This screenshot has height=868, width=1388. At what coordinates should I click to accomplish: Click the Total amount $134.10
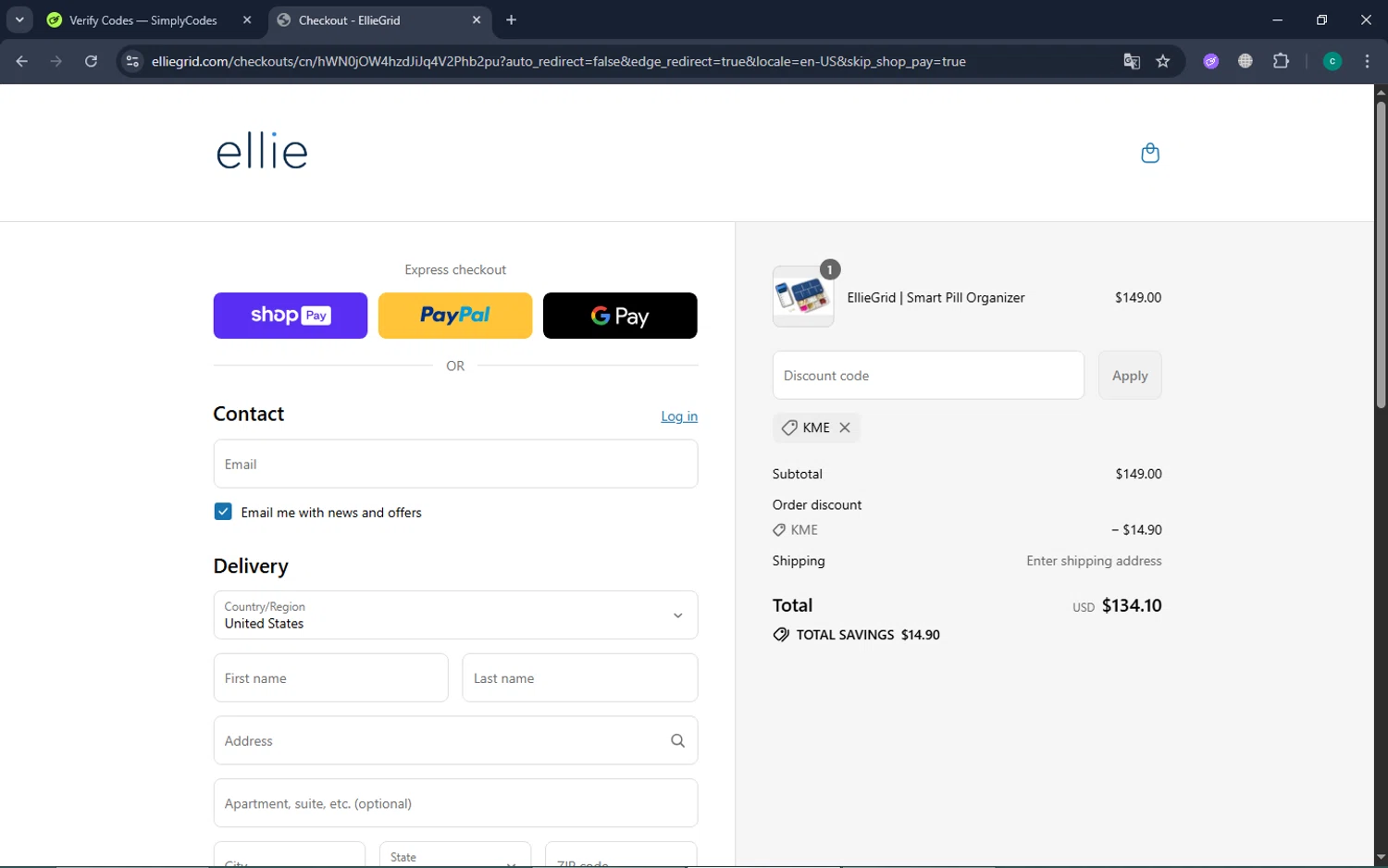1132,605
